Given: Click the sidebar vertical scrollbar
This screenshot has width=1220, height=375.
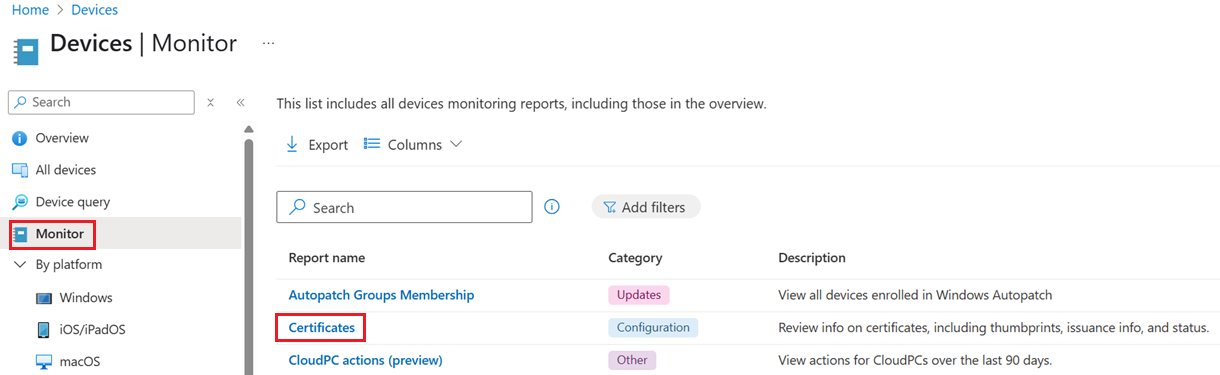Looking at the screenshot, I should 249,256.
